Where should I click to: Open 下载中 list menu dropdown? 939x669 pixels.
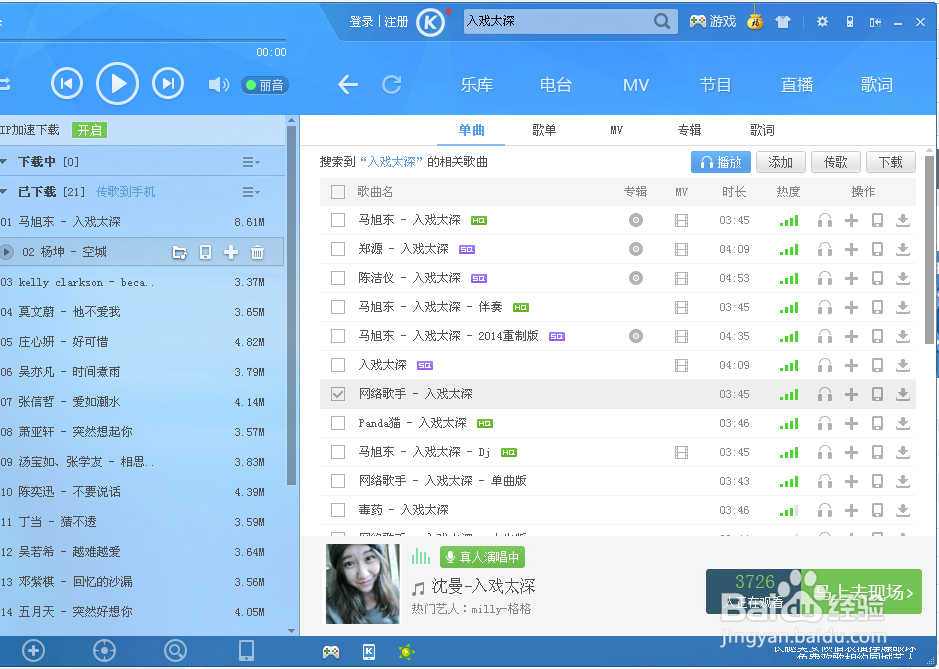(251, 162)
